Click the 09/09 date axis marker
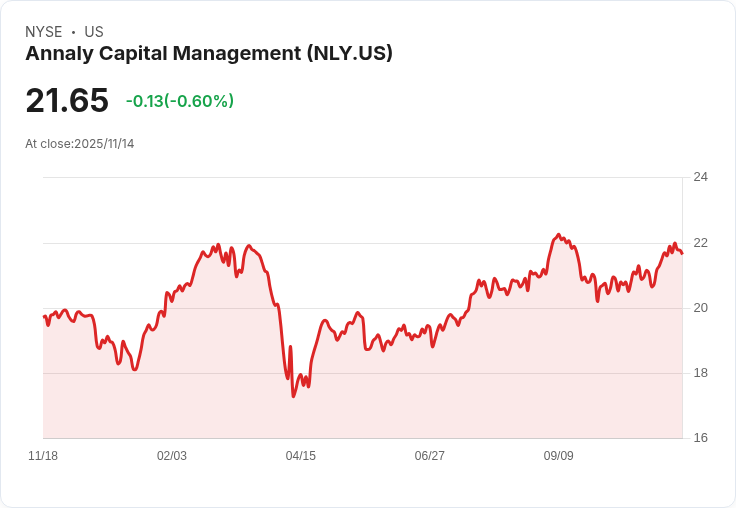Image resolution: width=736 pixels, height=508 pixels. coord(559,456)
